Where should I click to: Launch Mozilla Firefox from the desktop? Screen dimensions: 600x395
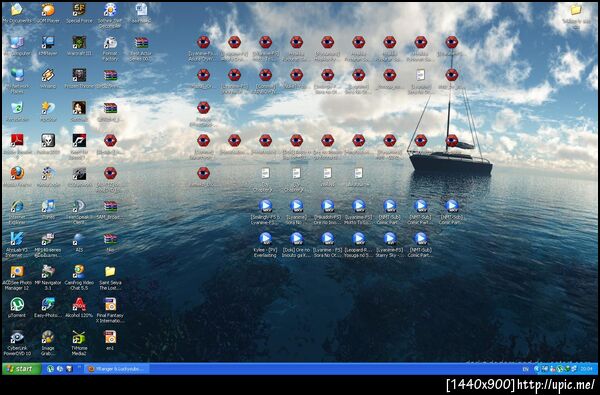pos(17,177)
